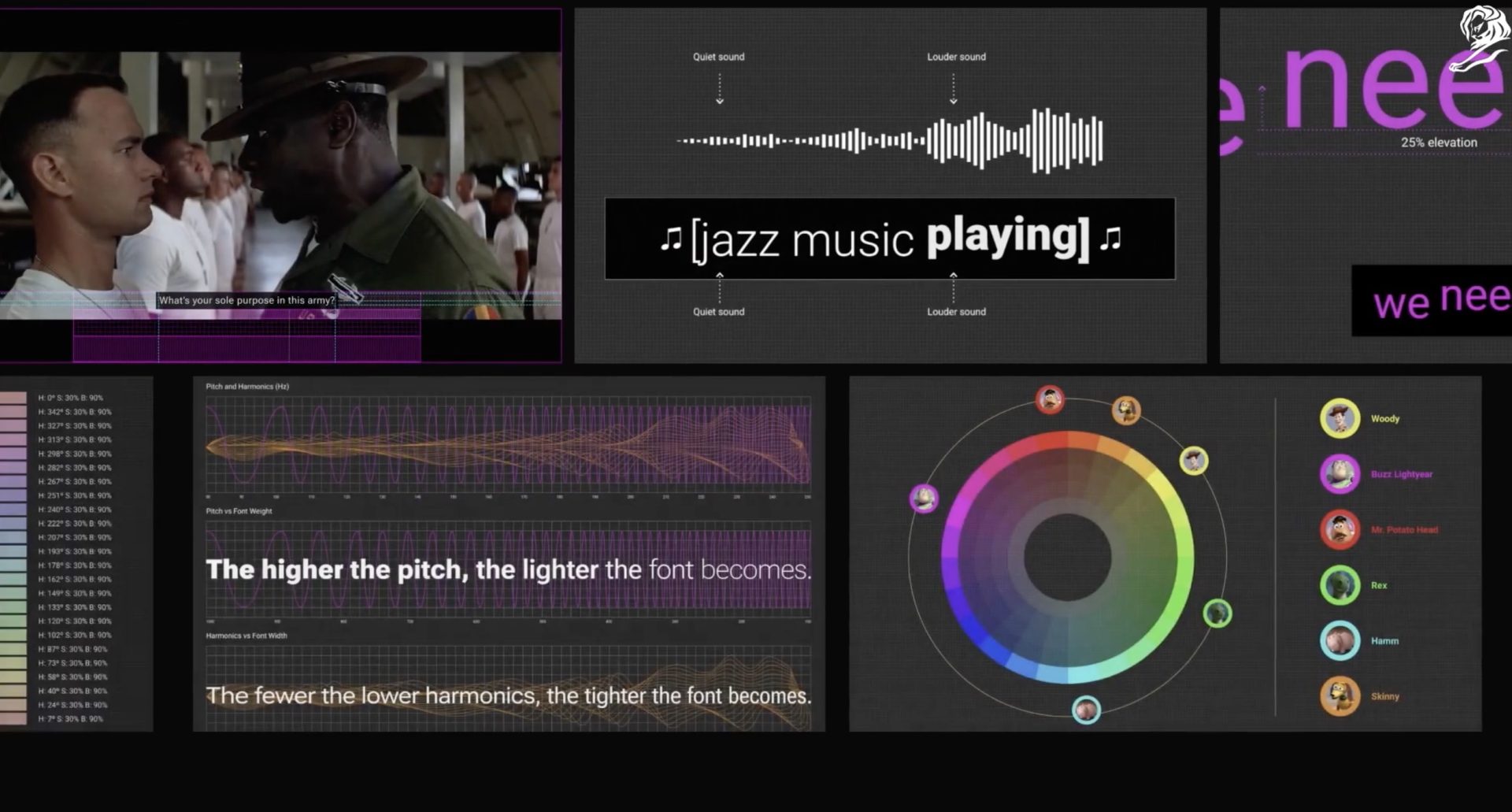
Task: Pick the swatch beside 'H: 120° S: 30% B: 90%'
Action: [13, 621]
